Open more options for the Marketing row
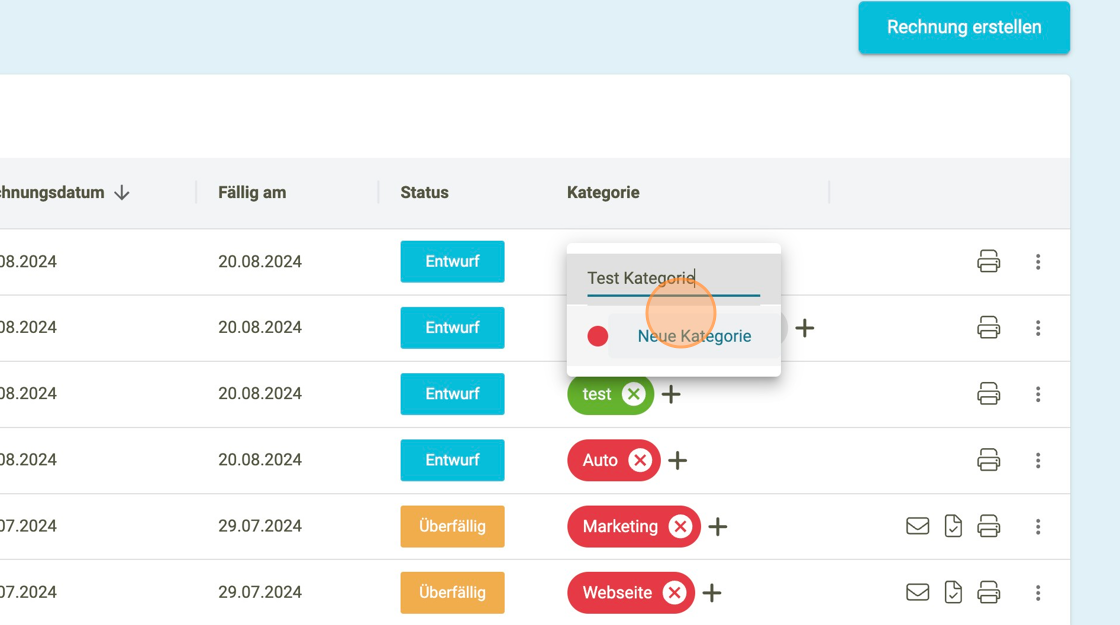 (x=1038, y=526)
